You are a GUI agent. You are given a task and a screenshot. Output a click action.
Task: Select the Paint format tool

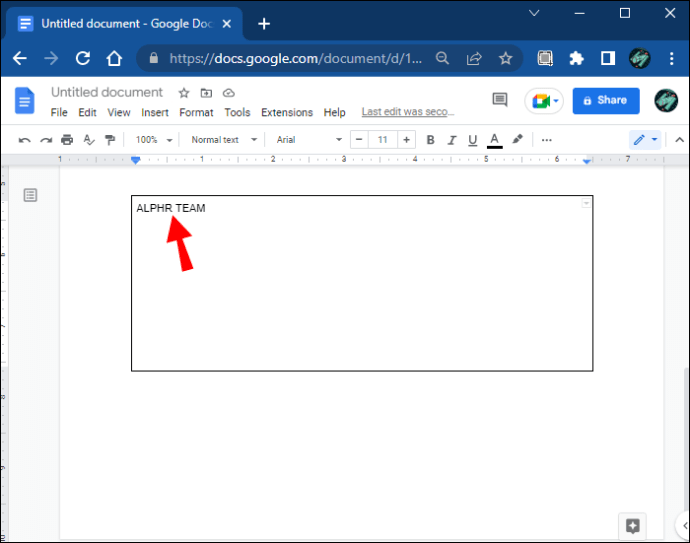110,140
